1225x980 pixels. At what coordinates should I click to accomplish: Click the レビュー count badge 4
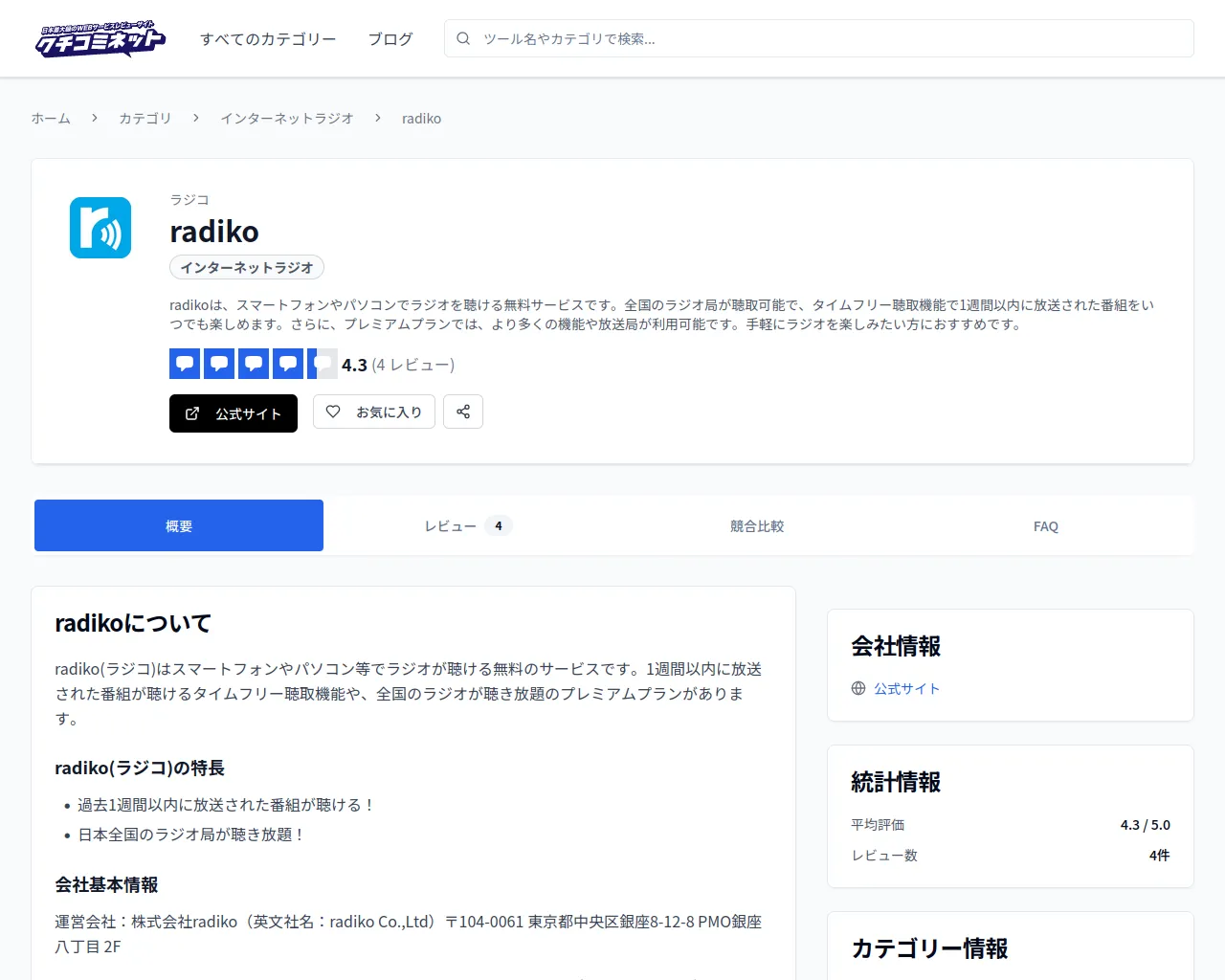tap(499, 525)
